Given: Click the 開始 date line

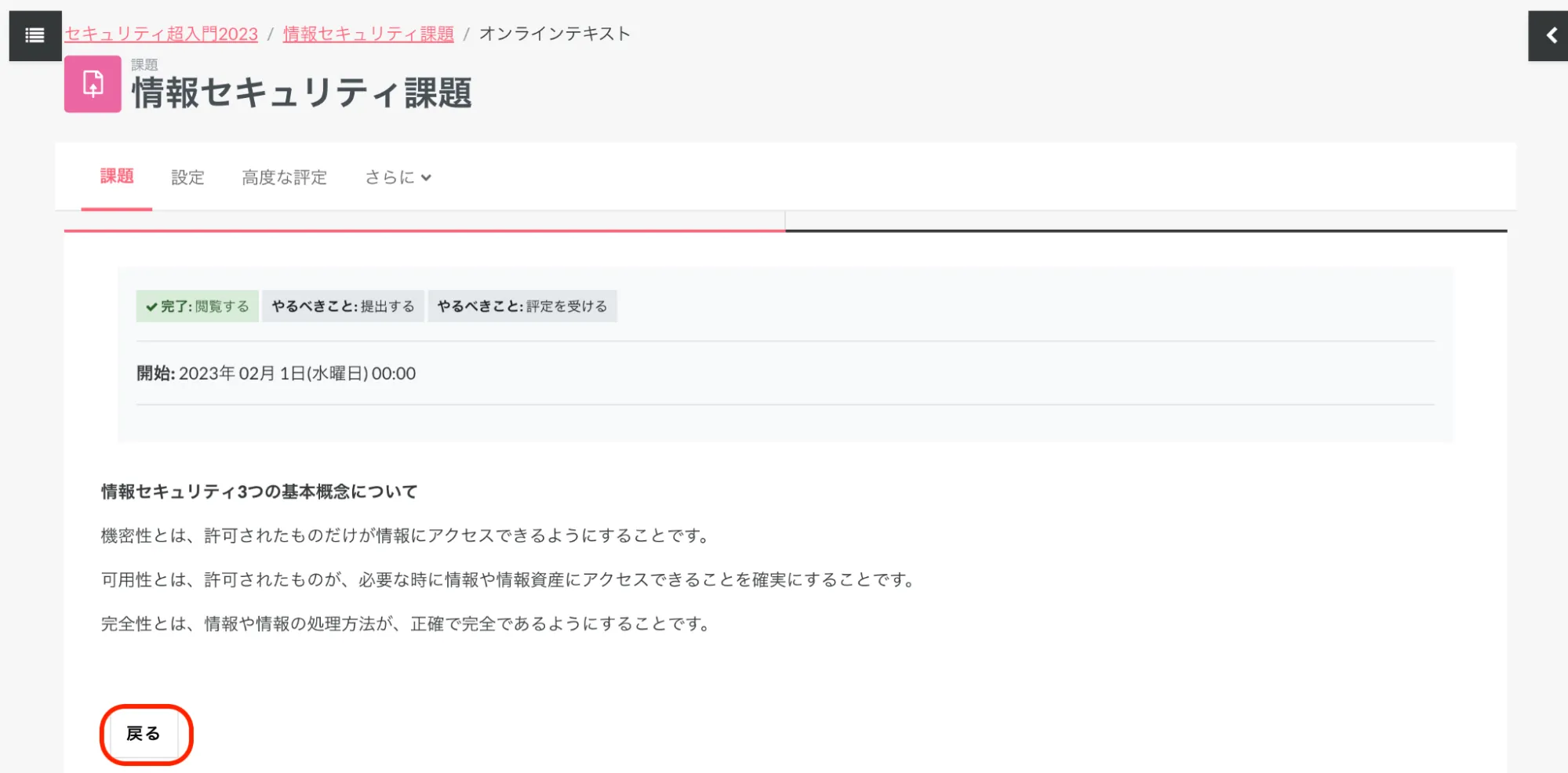Looking at the screenshot, I should click(x=276, y=373).
